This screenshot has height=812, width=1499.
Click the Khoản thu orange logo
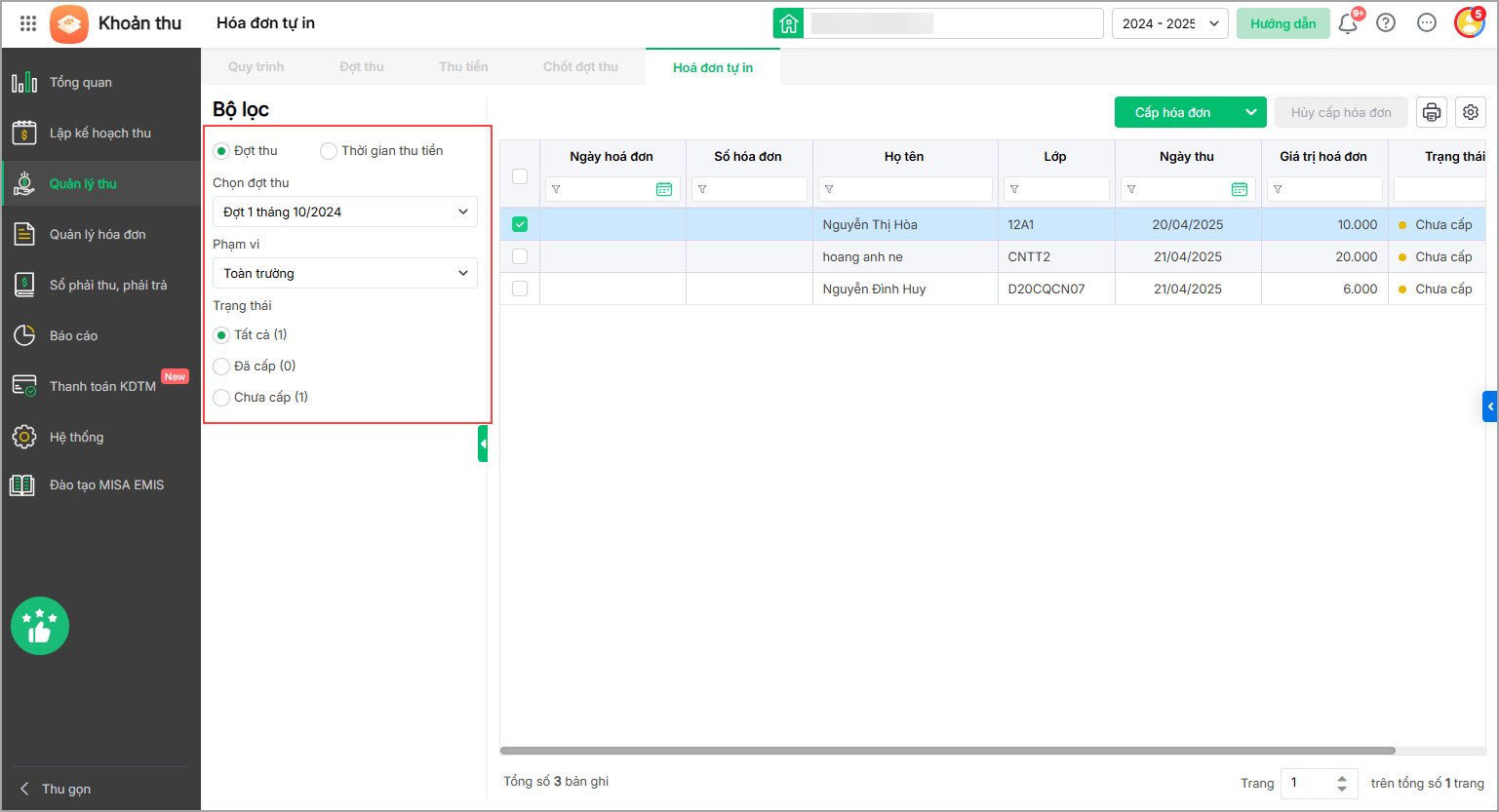pos(68,23)
